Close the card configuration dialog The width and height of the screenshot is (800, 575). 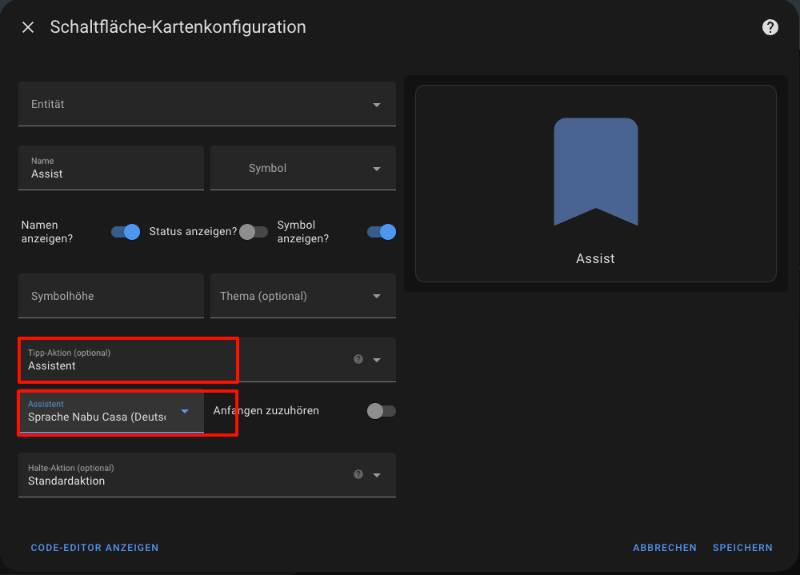[28, 28]
